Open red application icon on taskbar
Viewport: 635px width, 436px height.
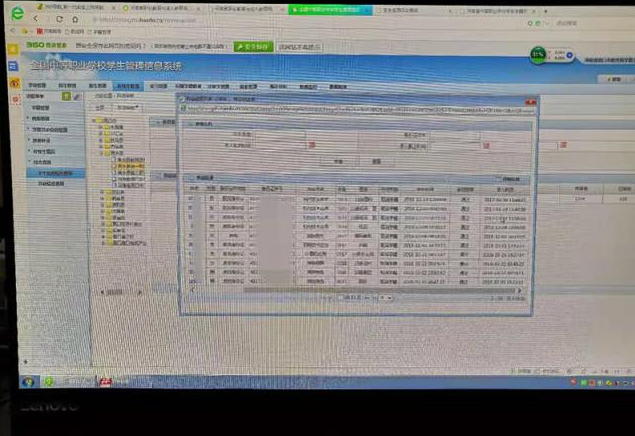tap(105, 381)
